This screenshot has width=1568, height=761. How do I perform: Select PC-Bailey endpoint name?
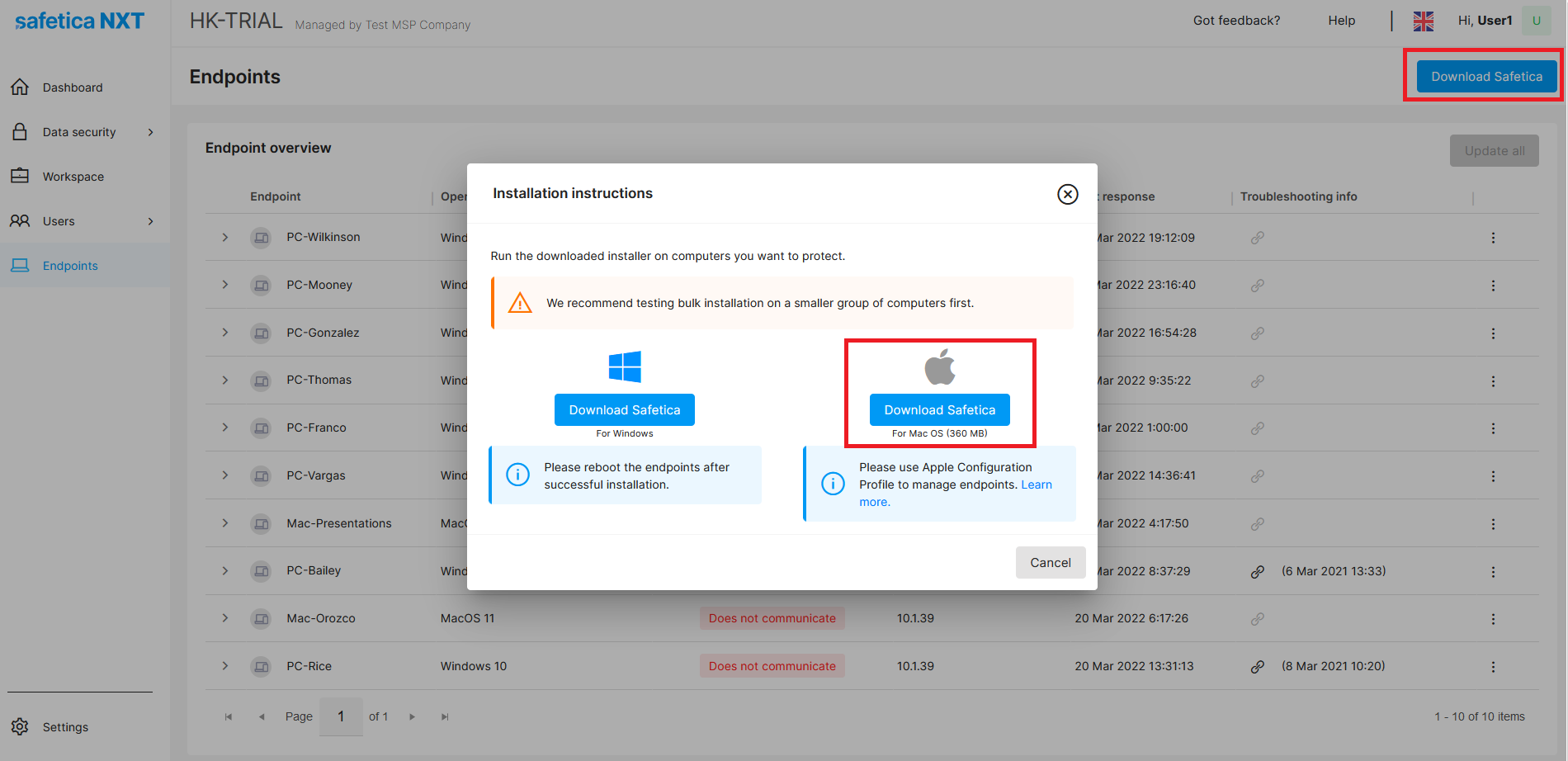coord(314,570)
